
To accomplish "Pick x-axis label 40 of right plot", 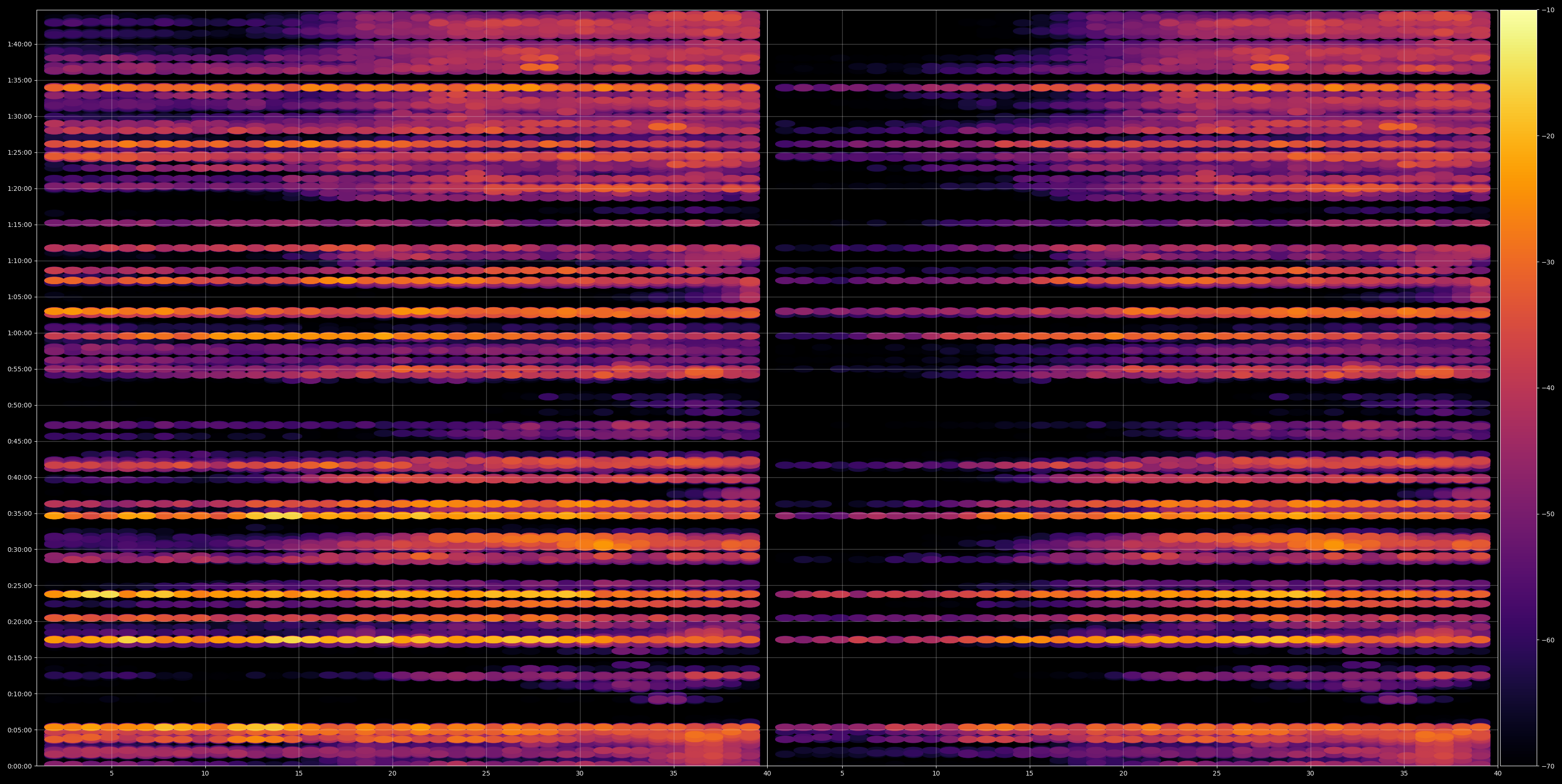I will (x=1498, y=774).
